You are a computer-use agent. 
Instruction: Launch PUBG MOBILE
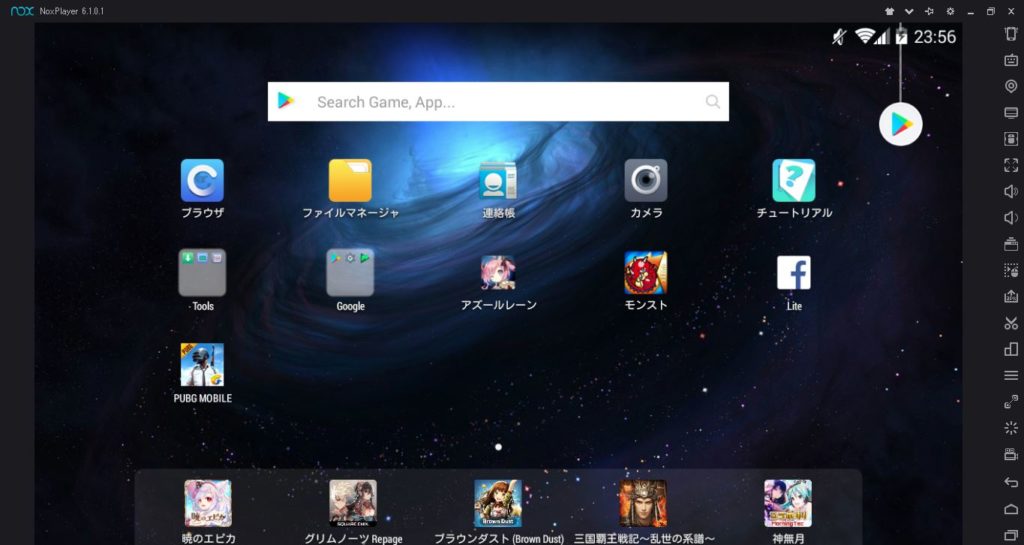point(202,365)
